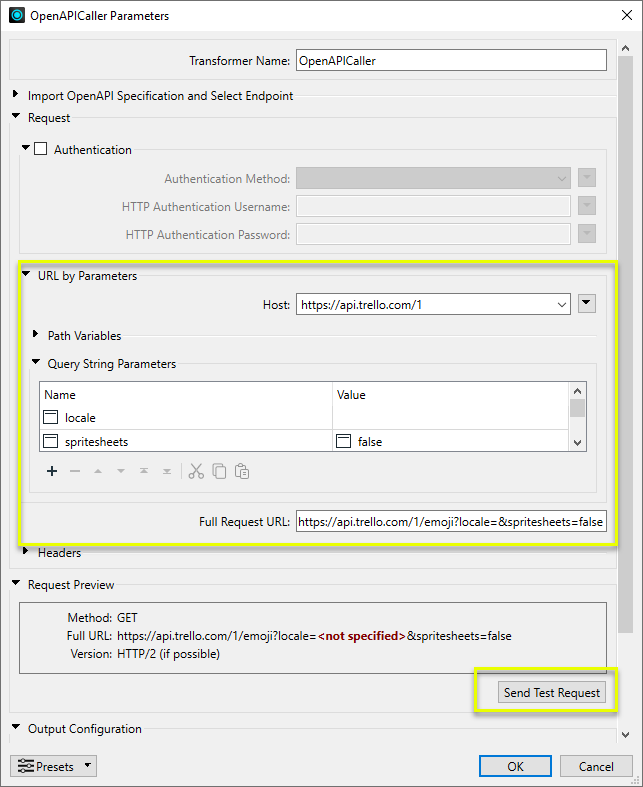Click the move row to bottom icon
Image resolution: width=643 pixels, height=787 pixels.
[x=167, y=471]
